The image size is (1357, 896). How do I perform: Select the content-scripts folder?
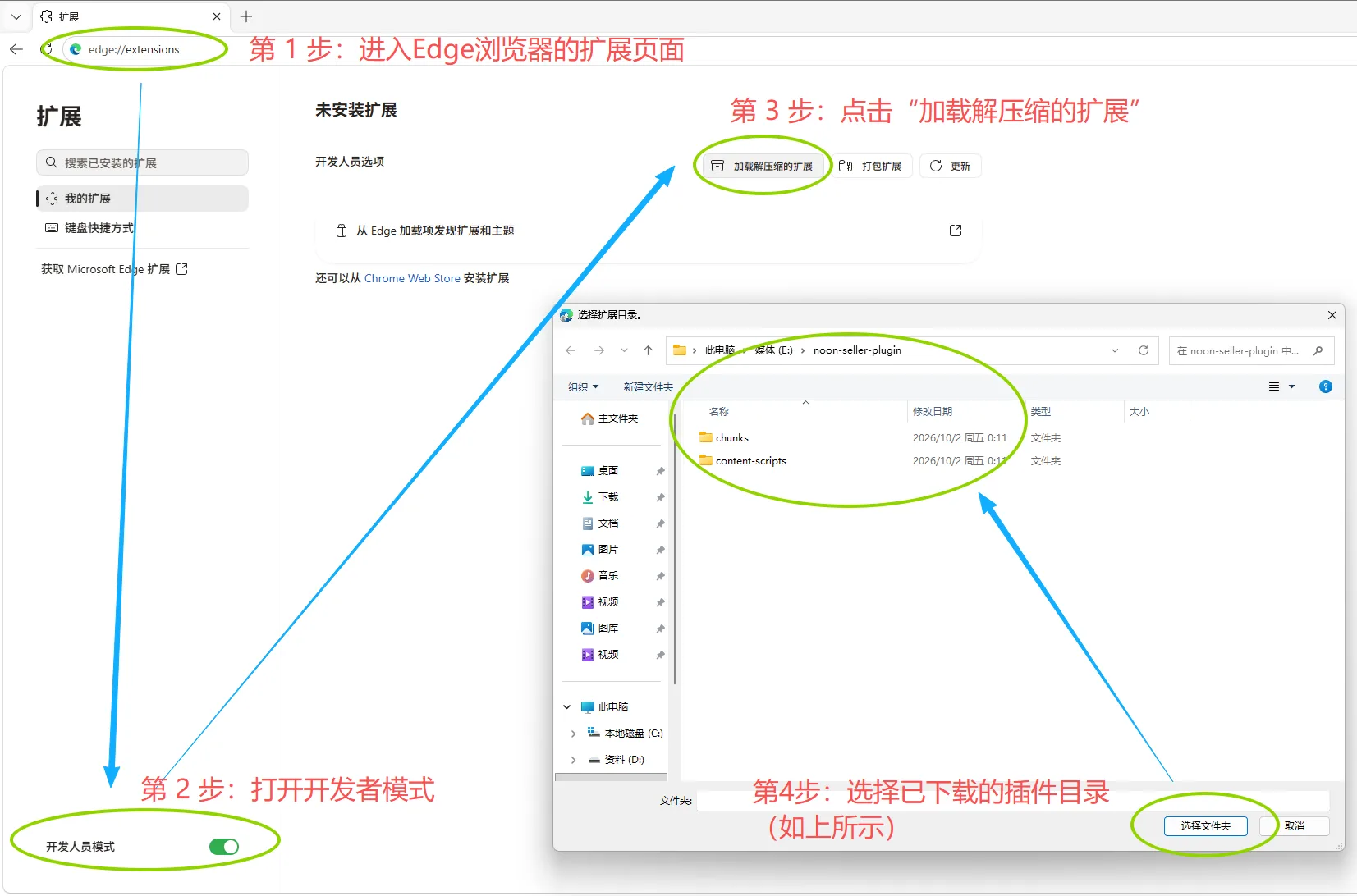pos(742,461)
